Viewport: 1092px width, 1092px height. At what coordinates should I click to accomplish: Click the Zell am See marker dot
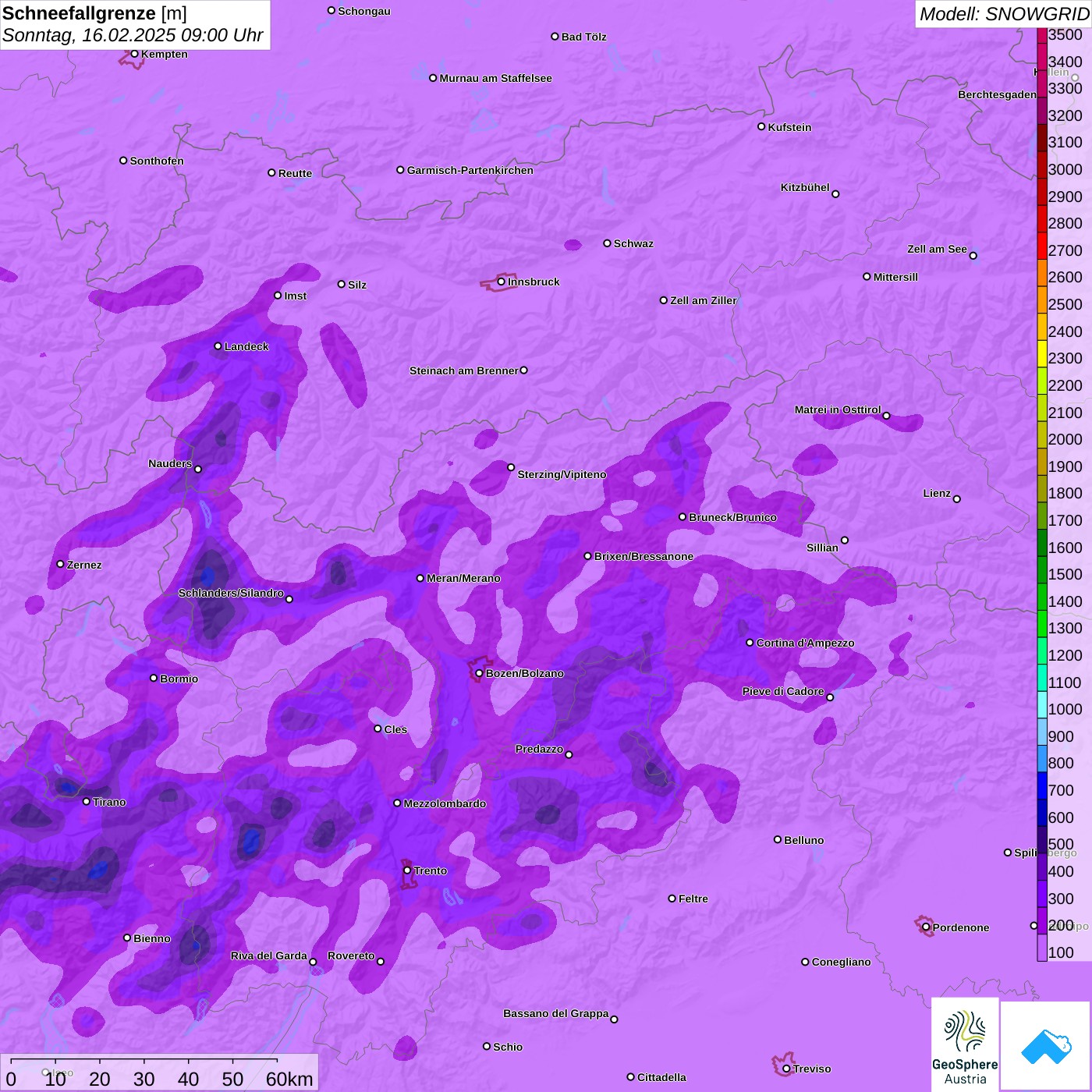click(973, 255)
